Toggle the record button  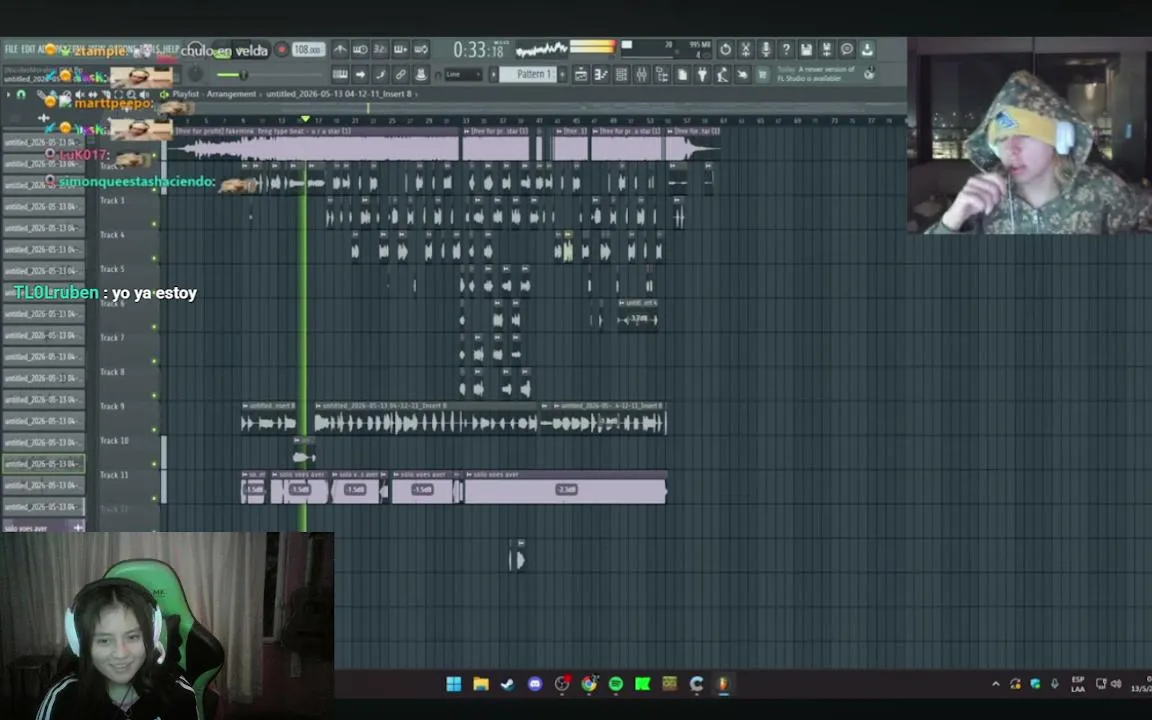281,50
